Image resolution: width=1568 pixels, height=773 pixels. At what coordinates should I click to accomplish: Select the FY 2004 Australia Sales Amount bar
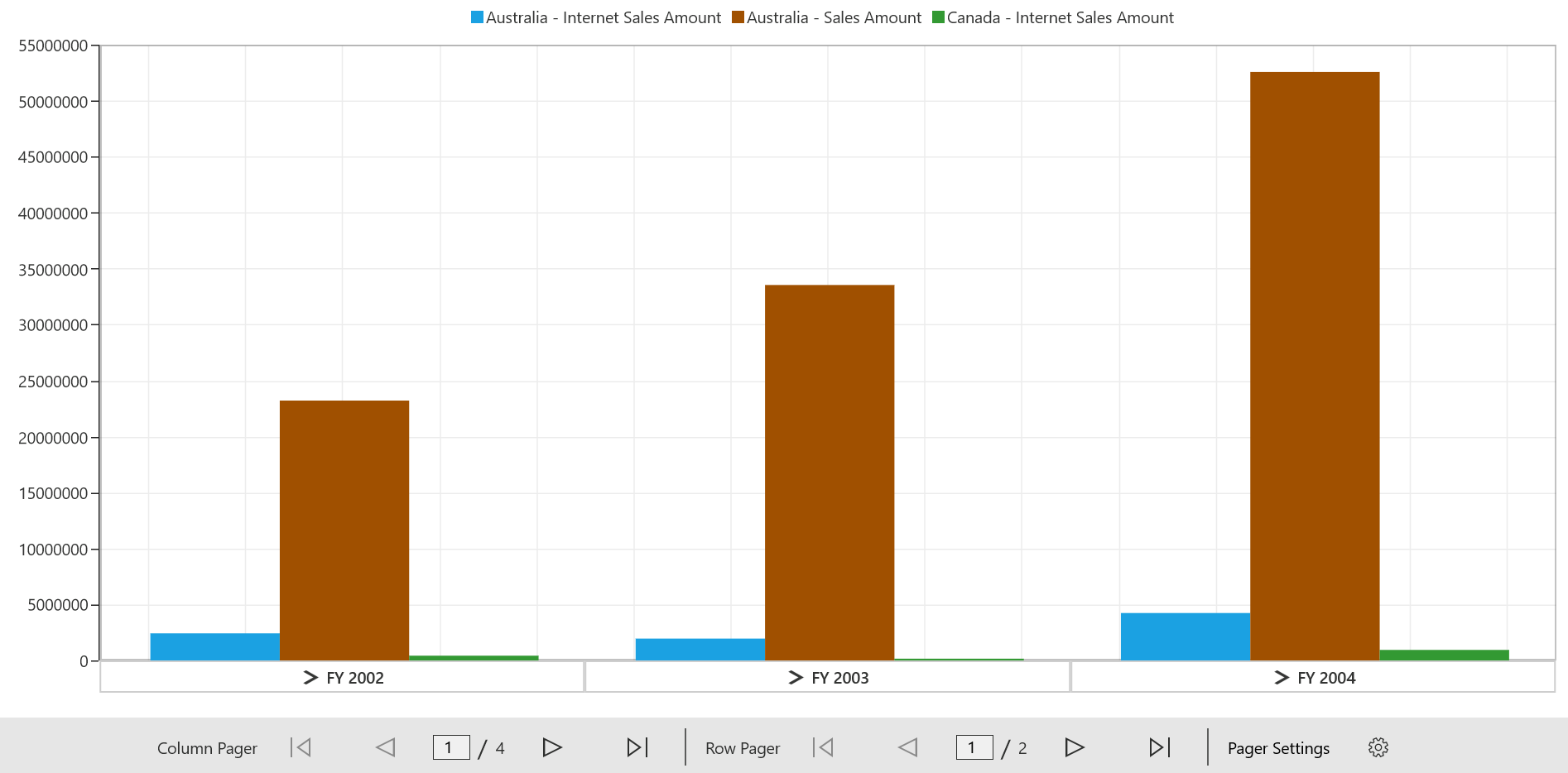click(x=1315, y=366)
